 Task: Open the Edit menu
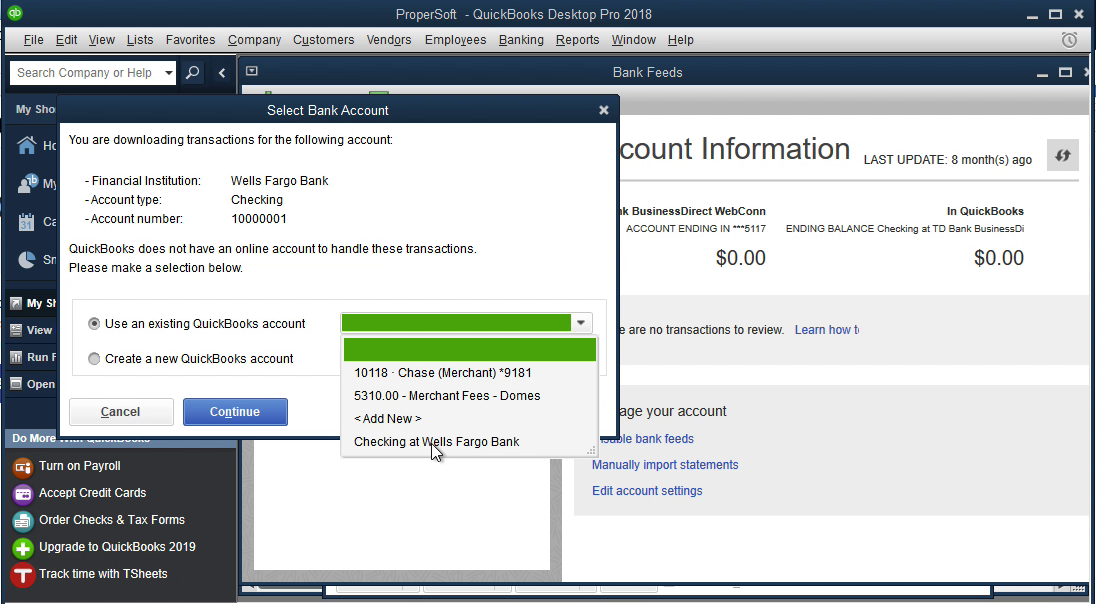click(66, 40)
